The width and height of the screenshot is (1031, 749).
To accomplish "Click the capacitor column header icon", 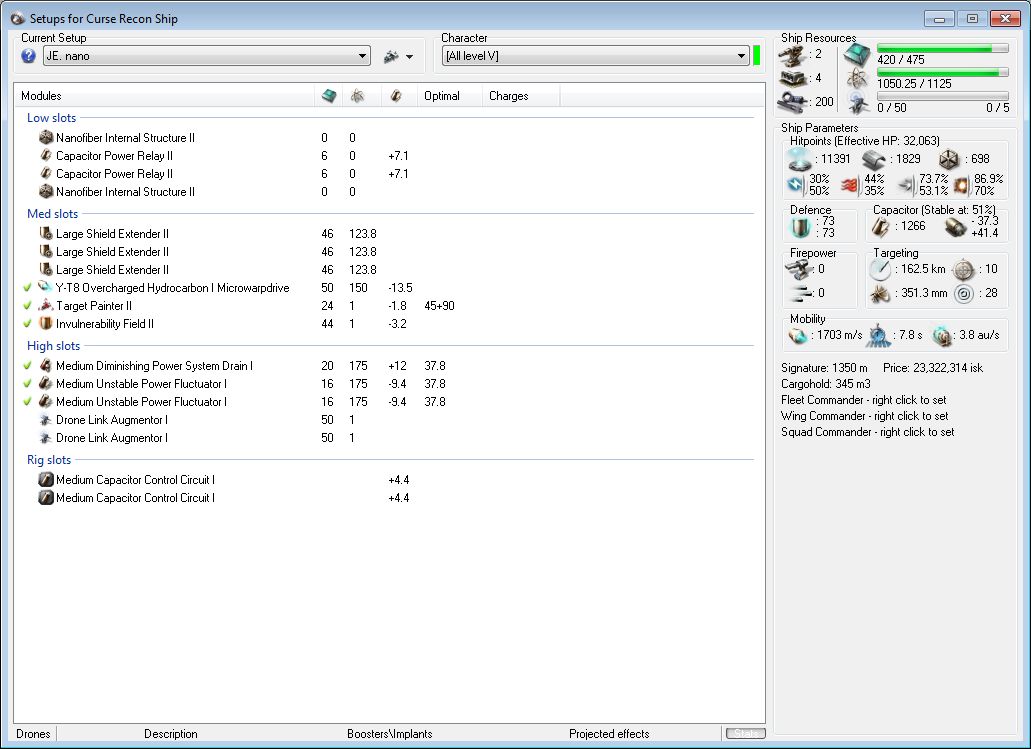I will coord(396,96).
